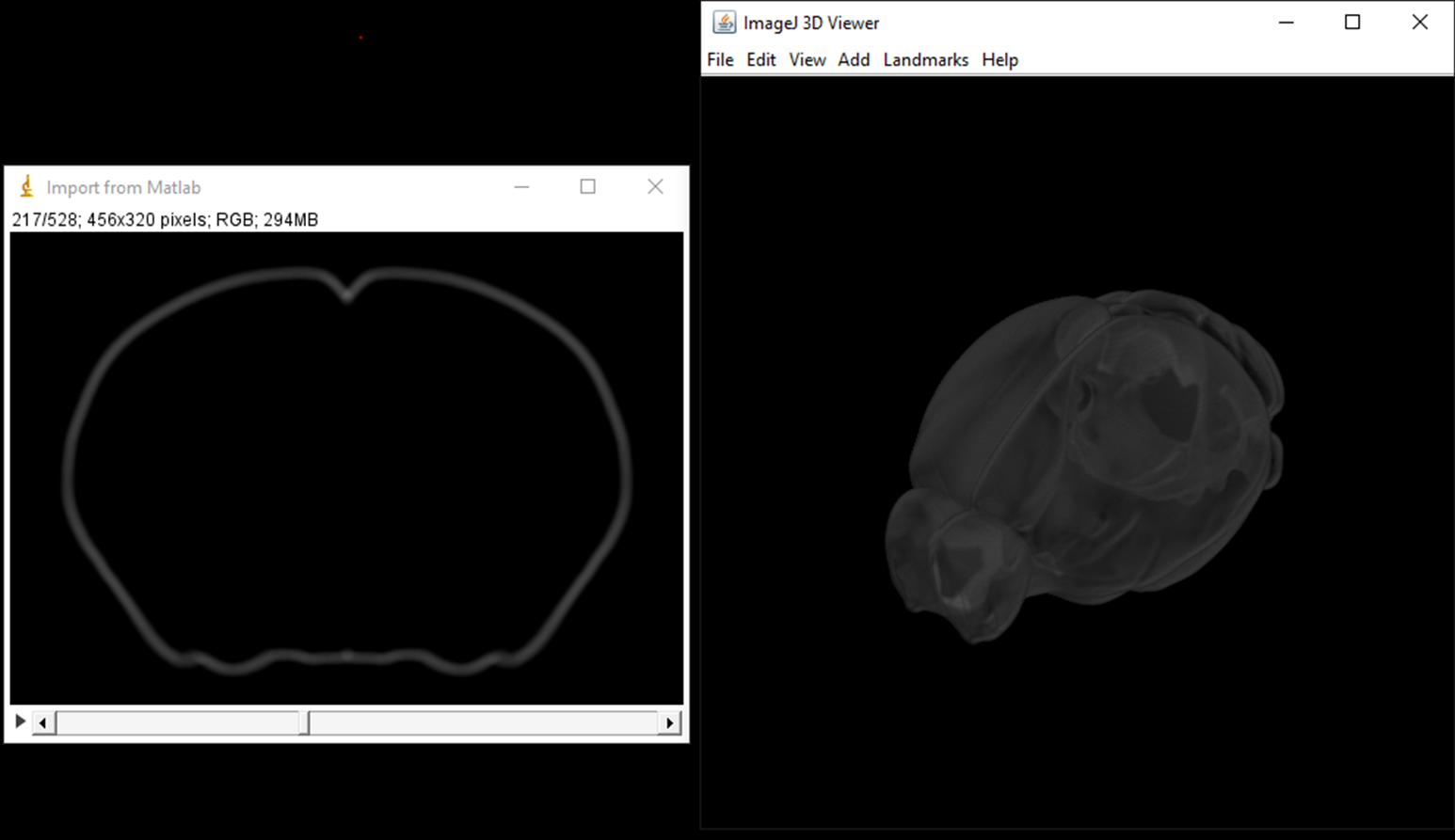Click the microscope icon in Import from Matlab
This screenshot has width=1455, height=840.
(x=26, y=186)
